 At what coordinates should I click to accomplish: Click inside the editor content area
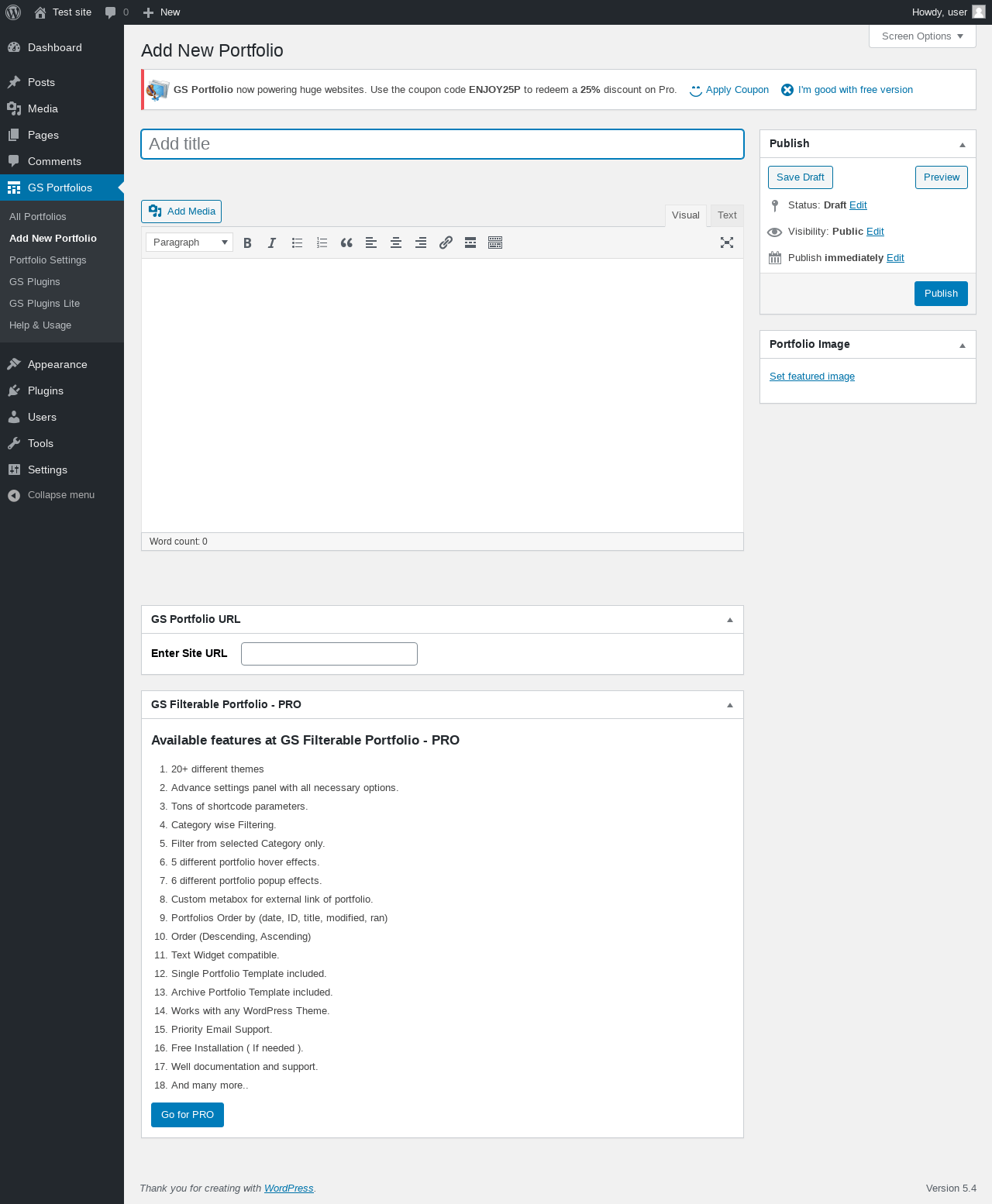click(x=443, y=395)
